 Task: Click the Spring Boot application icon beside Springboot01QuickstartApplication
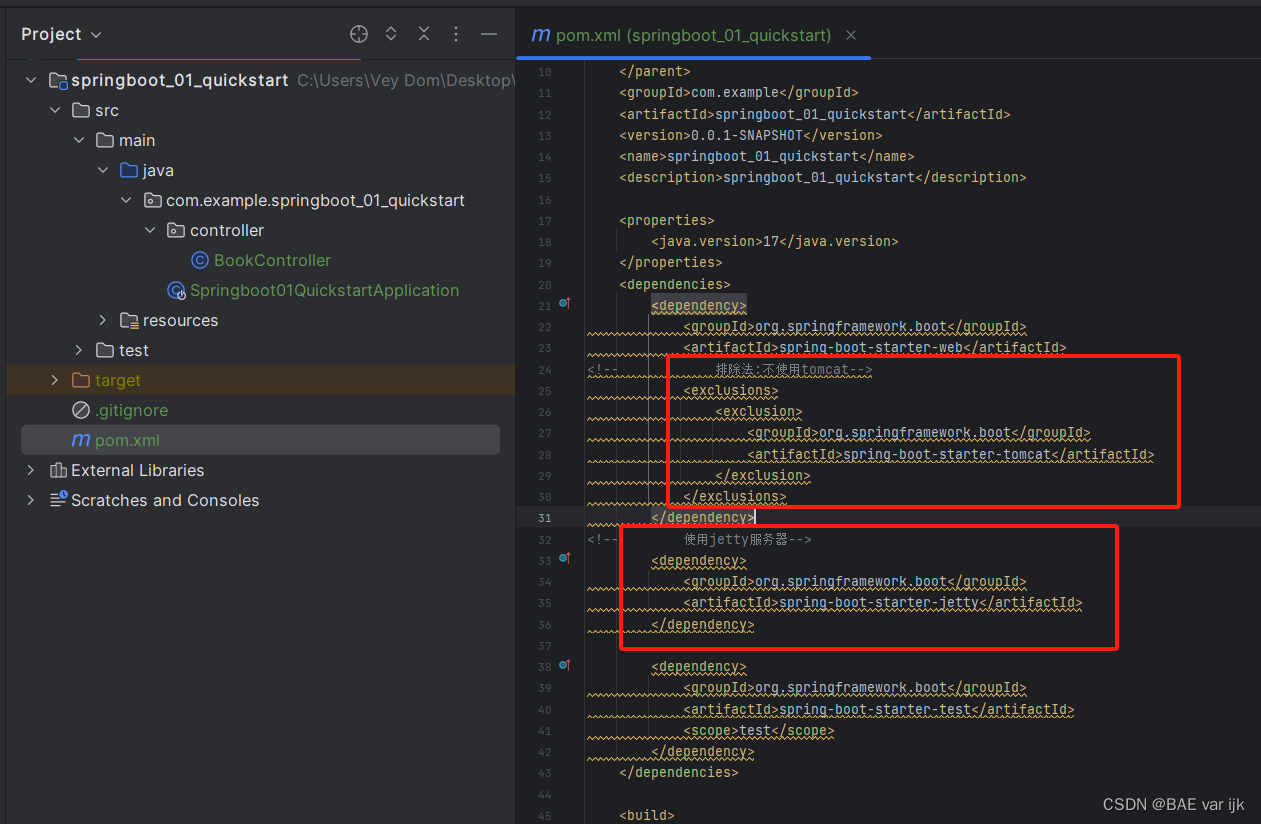(x=176, y=290)
